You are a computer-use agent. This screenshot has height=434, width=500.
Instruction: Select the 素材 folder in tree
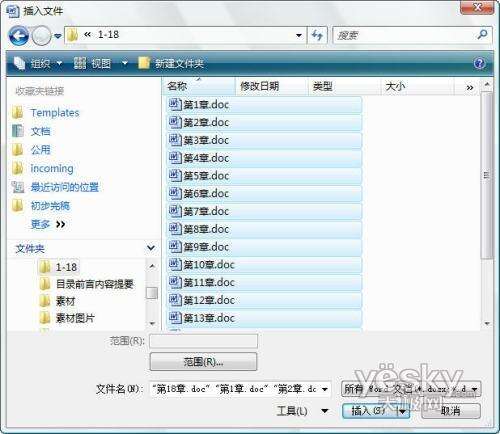point(65,301)
